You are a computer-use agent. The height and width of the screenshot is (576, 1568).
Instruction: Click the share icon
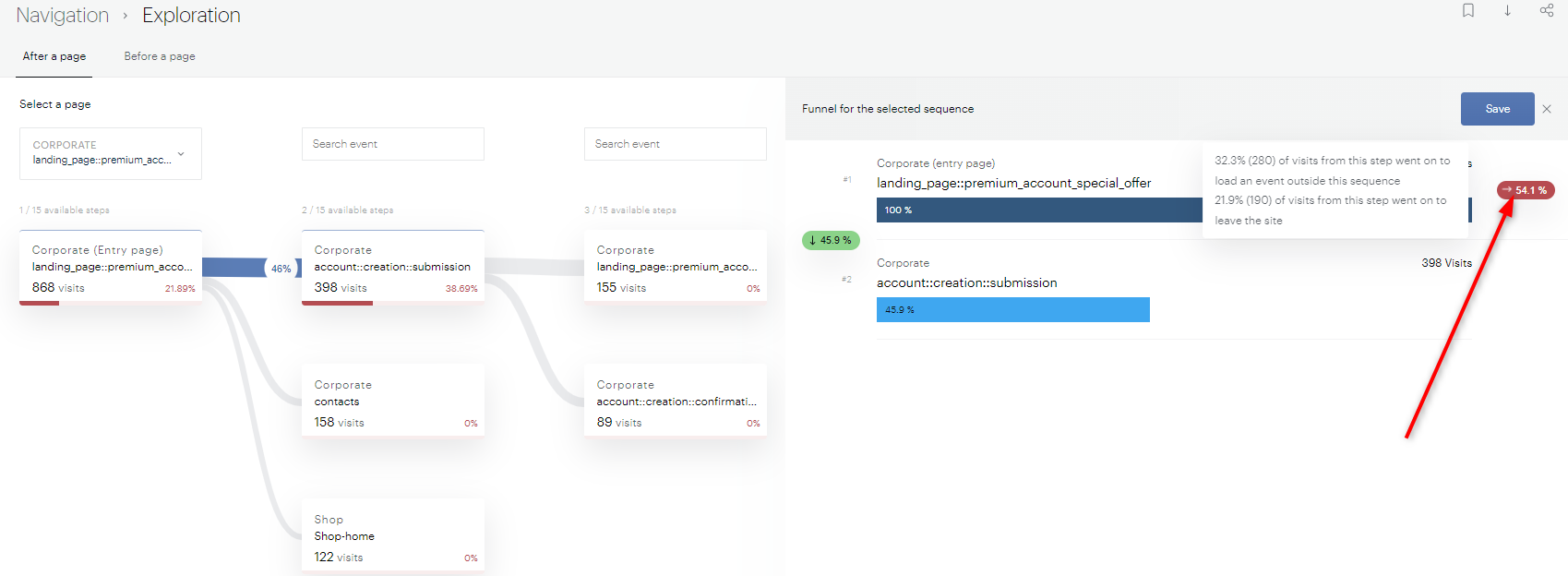pyautogui.click(x=1547, y=11)
